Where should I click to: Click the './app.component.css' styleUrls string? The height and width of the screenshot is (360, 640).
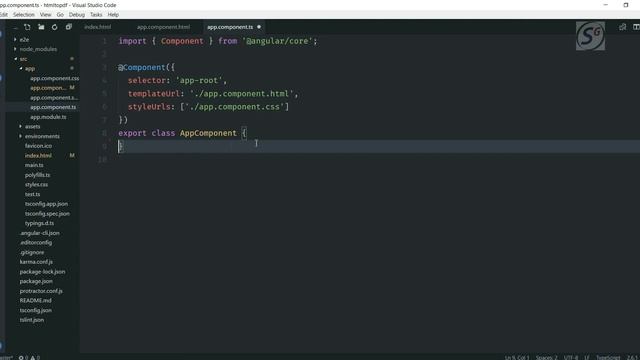click(x=234, y=107)
